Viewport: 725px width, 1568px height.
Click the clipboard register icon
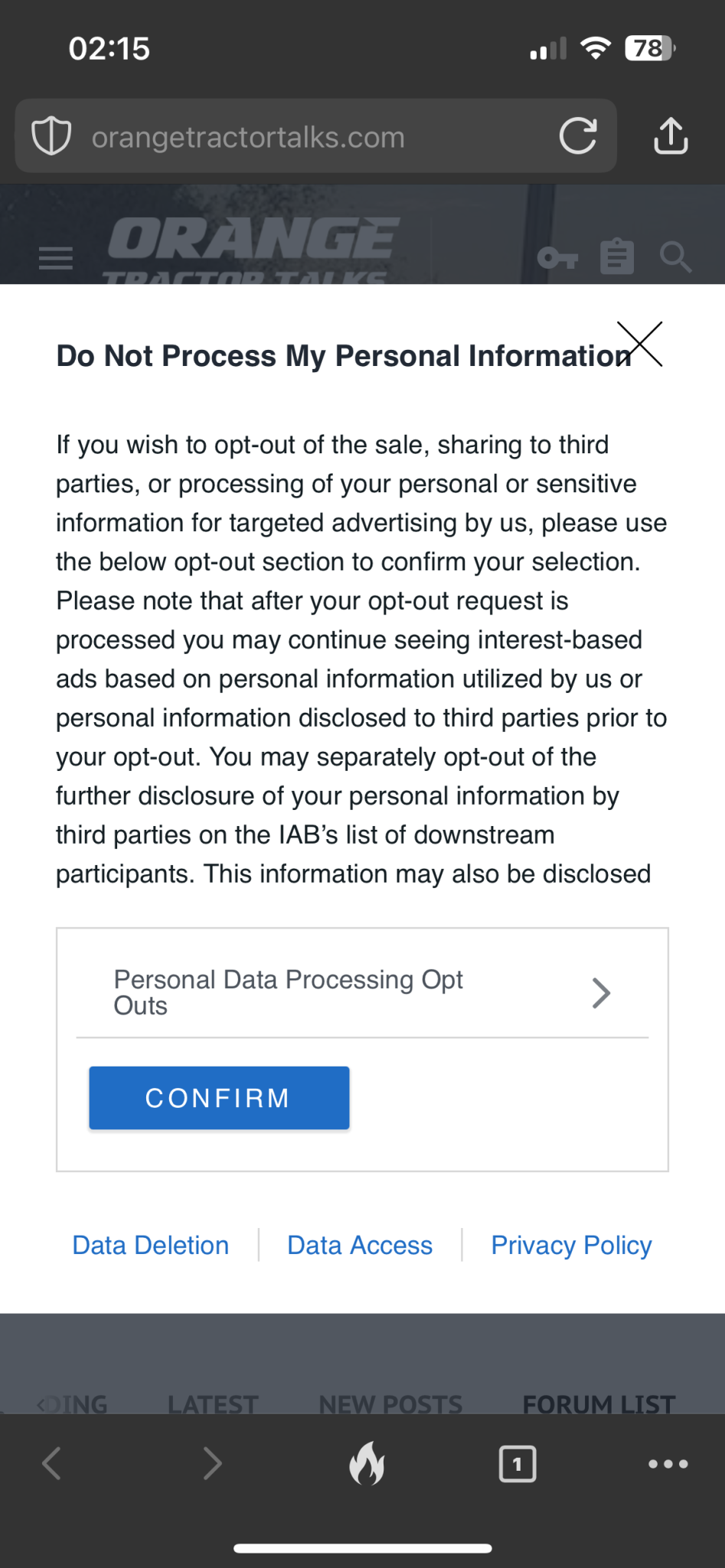pyautogui.click(x=617, y=256)
